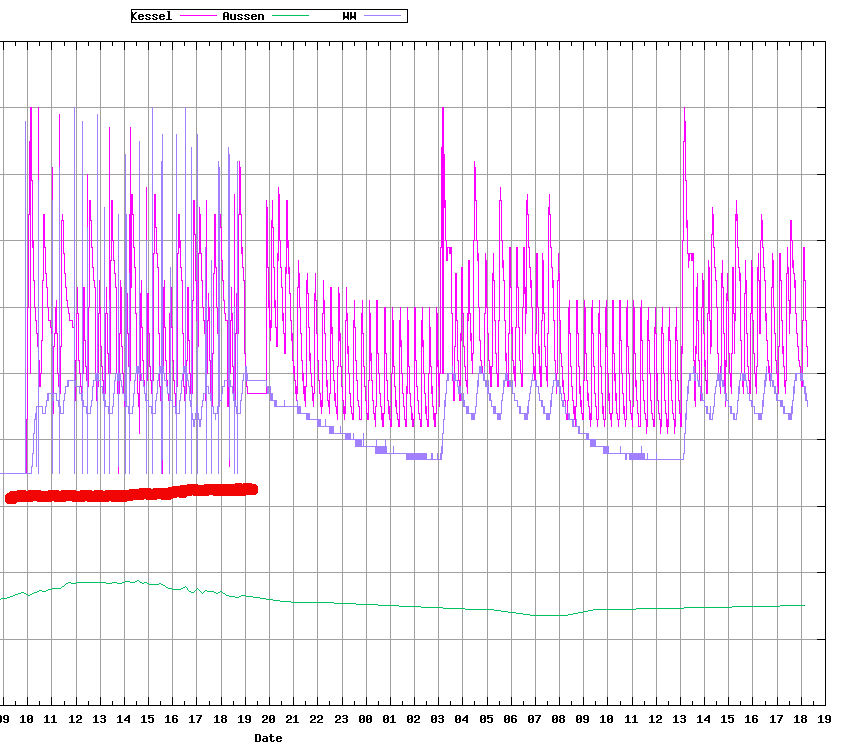
Task: Click the Date axis title
Action: pyautogui.click(x=268, y=738)
